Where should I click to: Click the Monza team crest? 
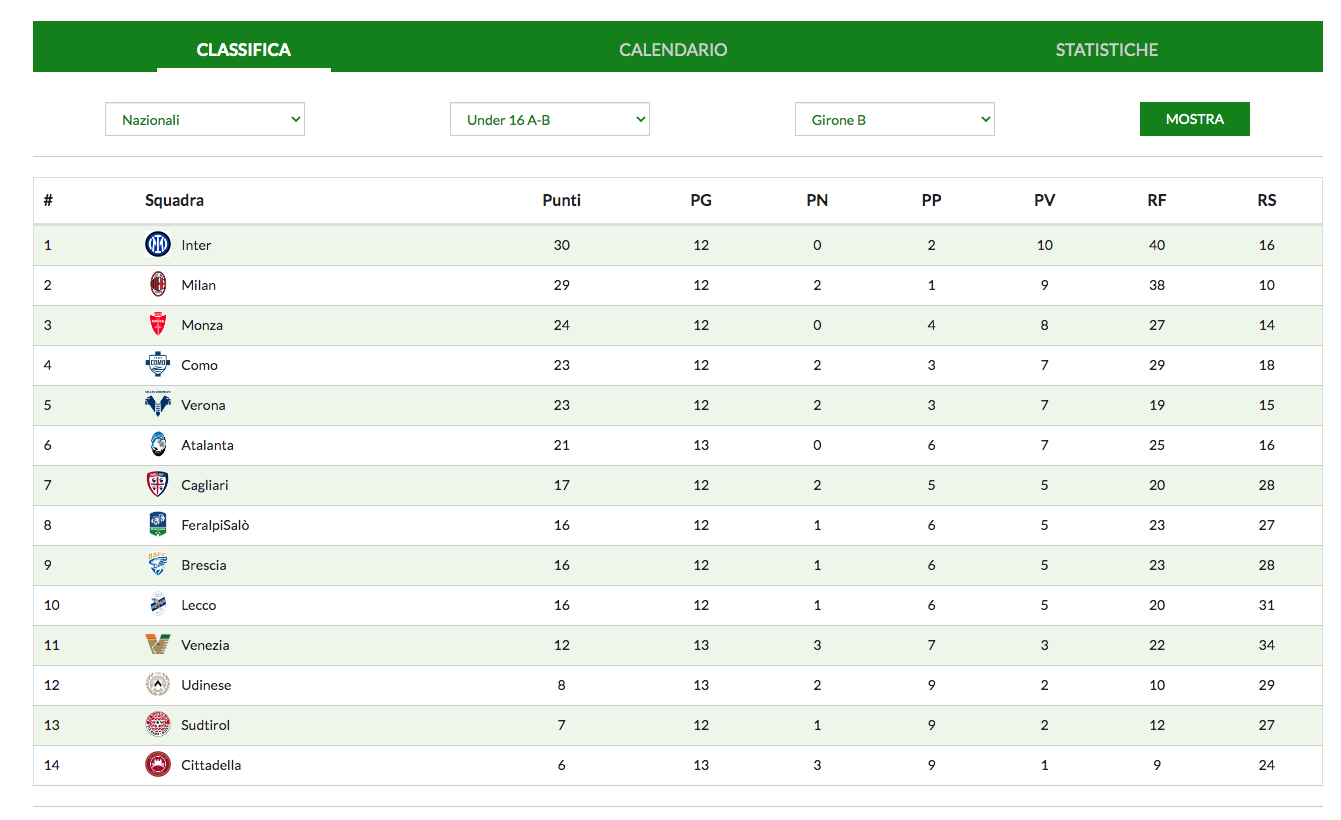click(158, 324)
